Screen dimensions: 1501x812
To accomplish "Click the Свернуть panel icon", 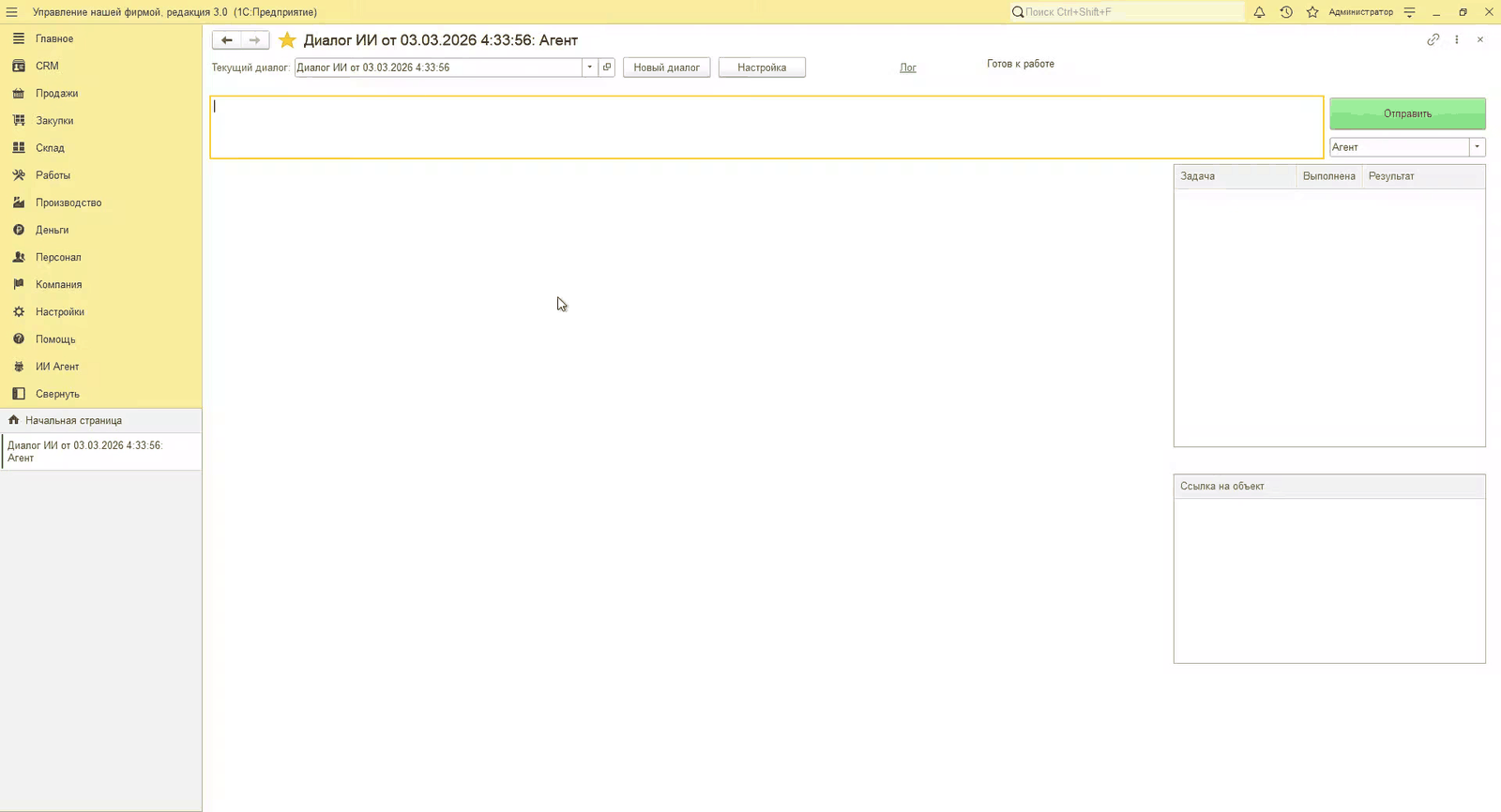I will (x=19, y=394).
